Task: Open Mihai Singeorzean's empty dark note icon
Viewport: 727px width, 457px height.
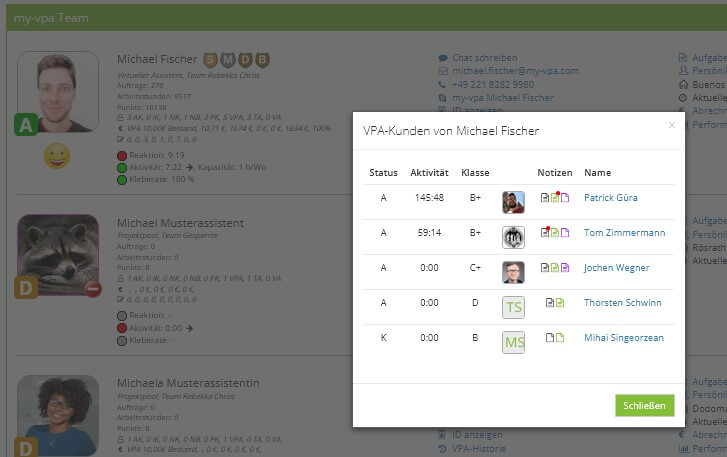Action: pos(550,337)
